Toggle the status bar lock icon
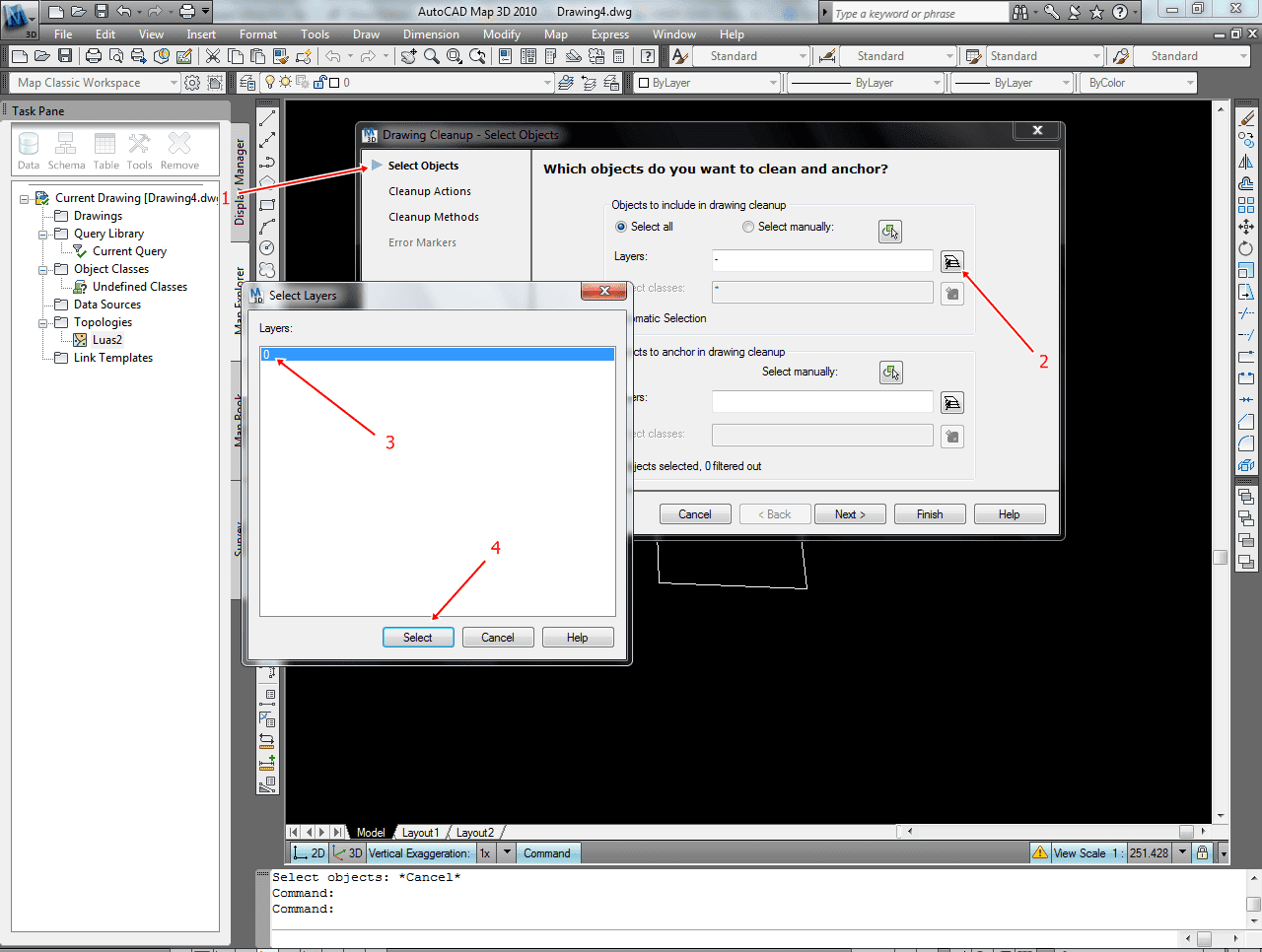Viewport: 1262px width, 952px height. (x=1202, y=853)
